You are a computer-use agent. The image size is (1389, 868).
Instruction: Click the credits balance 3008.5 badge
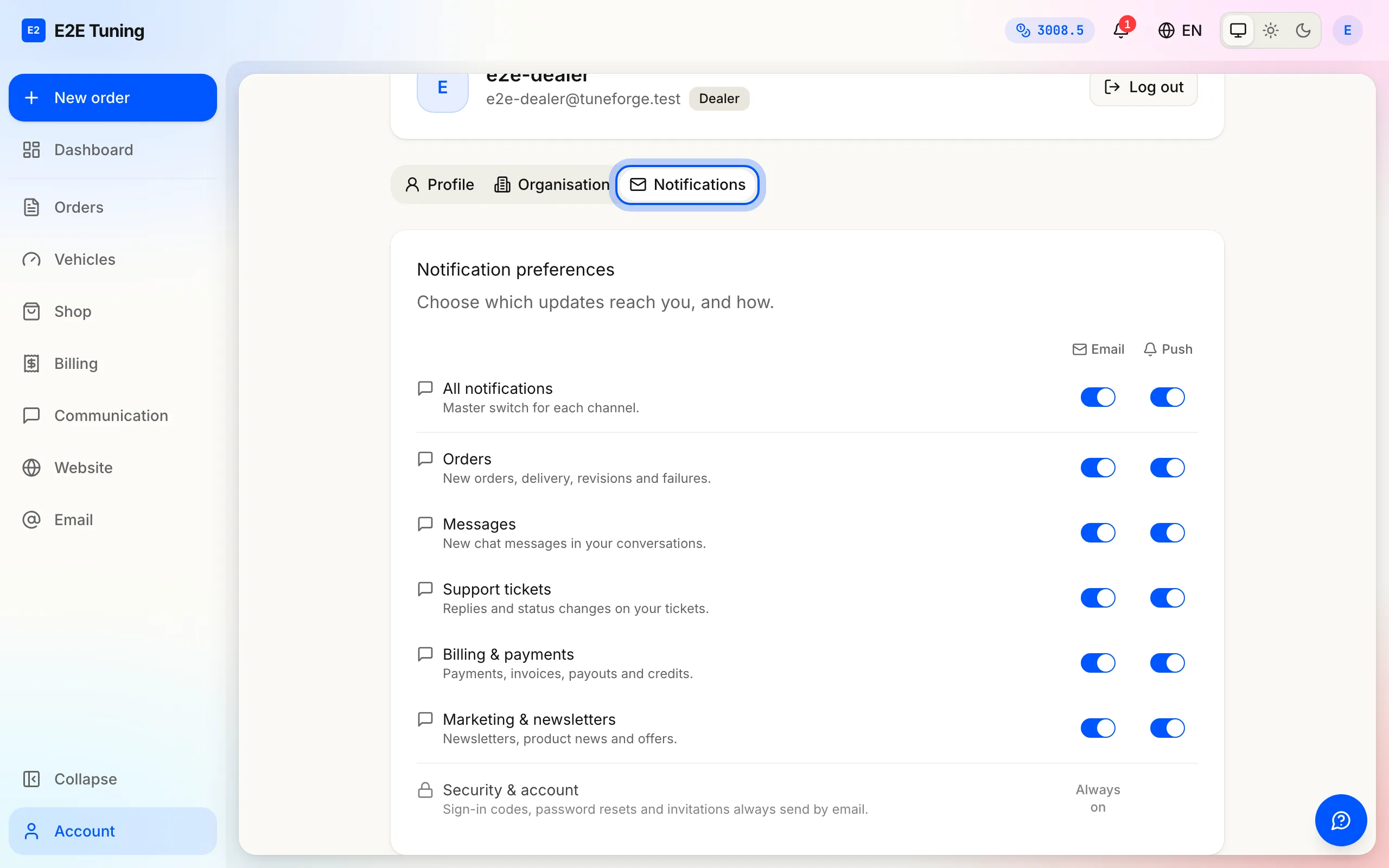pyautogui.click(x=1049, y=30)
